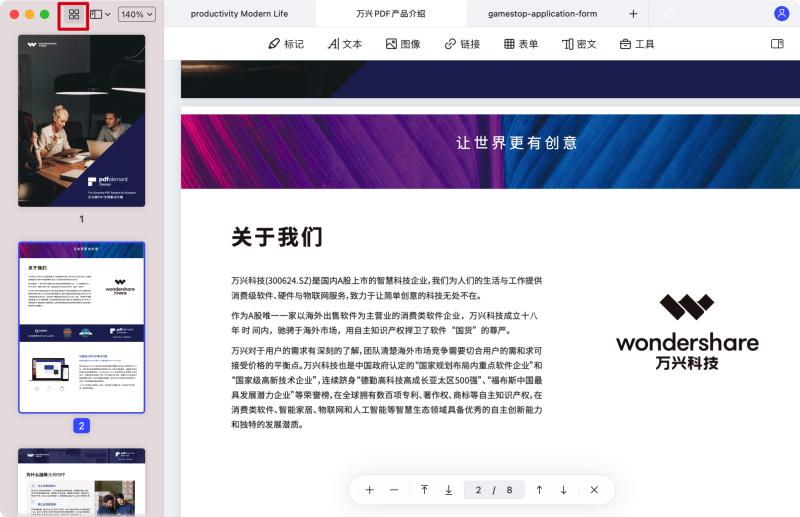
Task: Switch to 万兴 PDF 产品介绍 tab
Action: click(x=391, y=14)
